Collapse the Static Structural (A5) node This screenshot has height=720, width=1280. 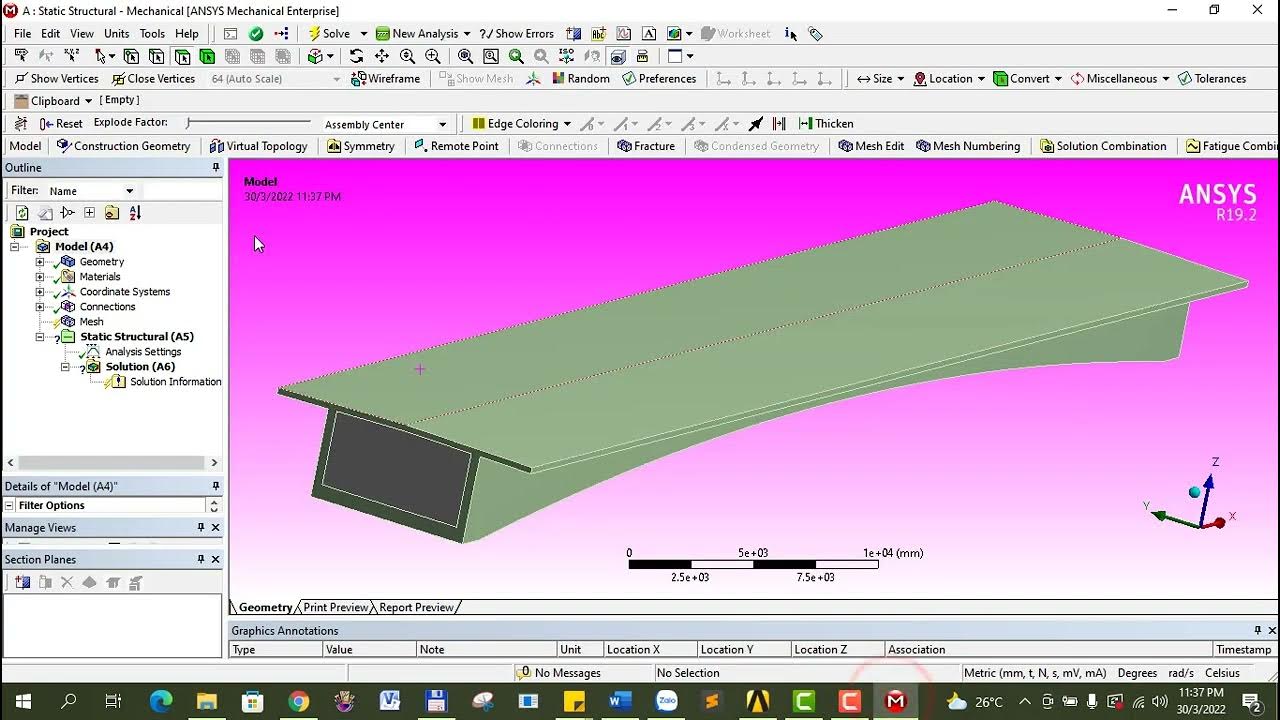coord(40,337)
